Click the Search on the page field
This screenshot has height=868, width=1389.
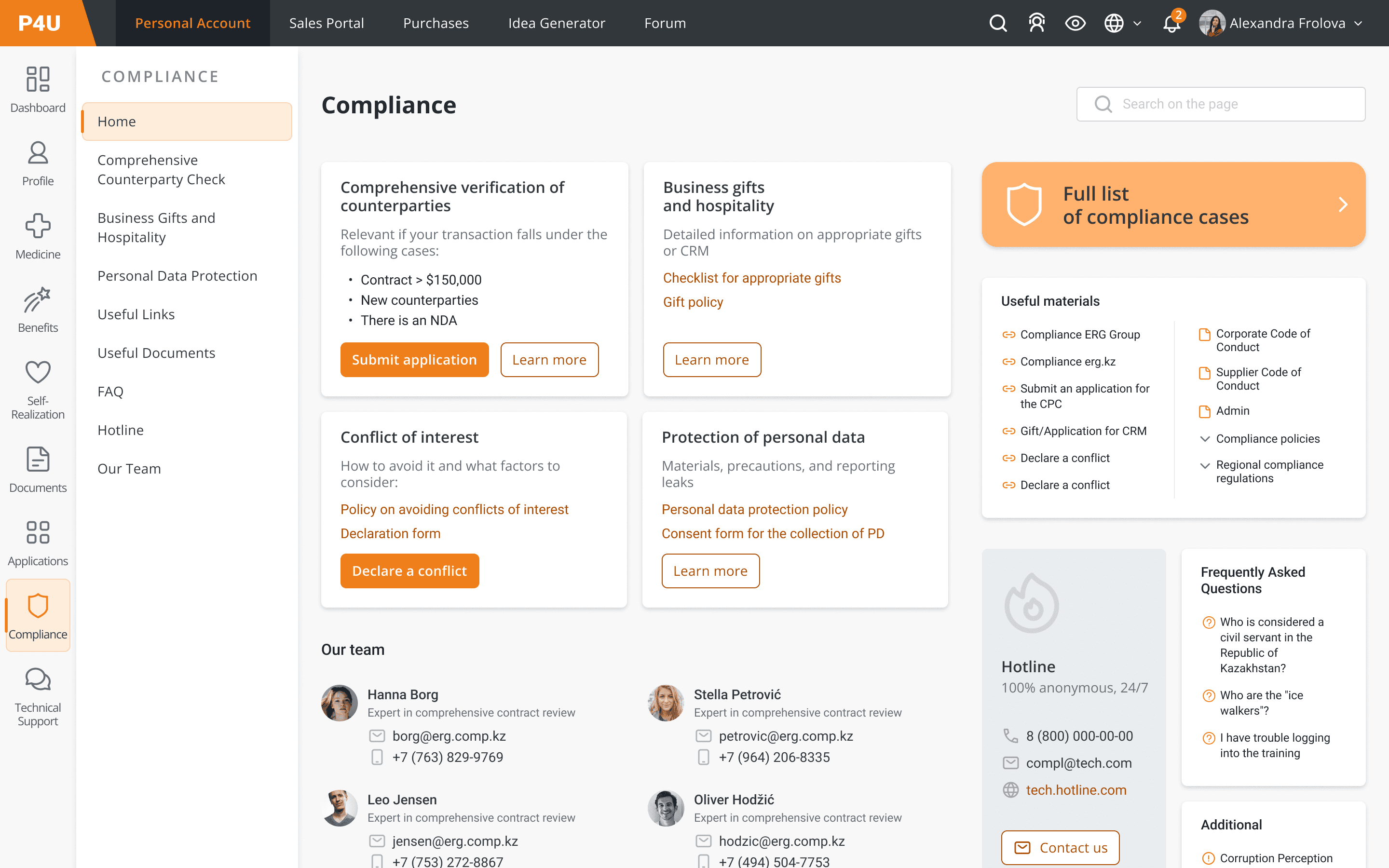pyautogui.click(x=1220, y=104)
